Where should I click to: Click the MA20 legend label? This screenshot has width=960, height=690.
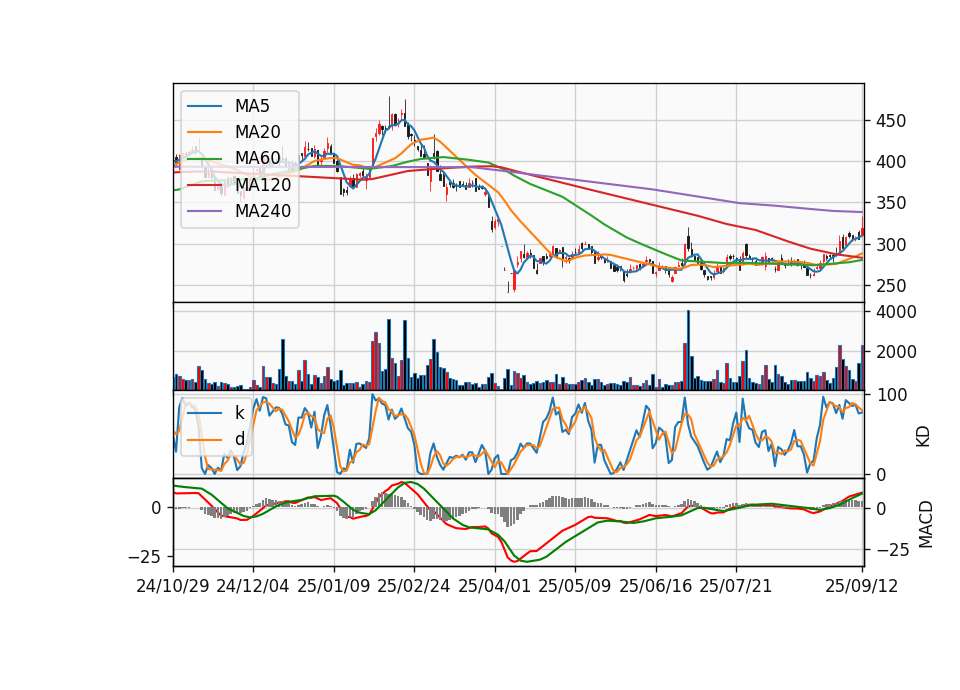(x=257, y=132)
